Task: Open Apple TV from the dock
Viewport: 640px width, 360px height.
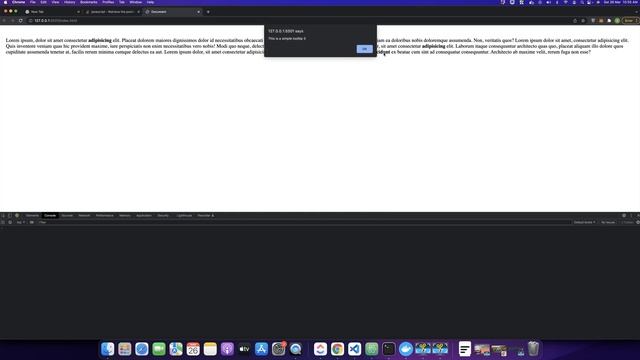Action: pos(244,349)
